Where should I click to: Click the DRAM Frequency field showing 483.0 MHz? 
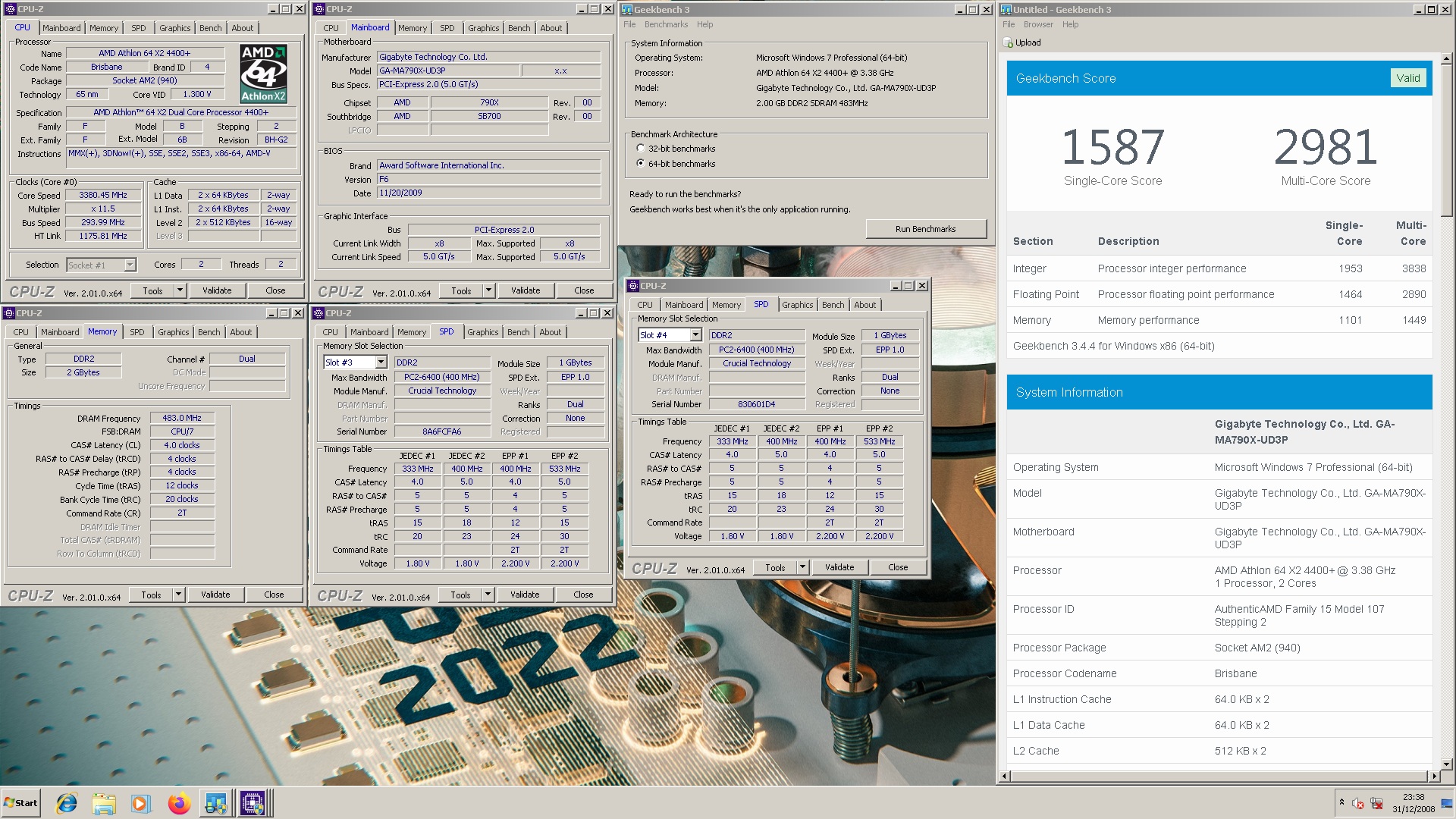182,418
